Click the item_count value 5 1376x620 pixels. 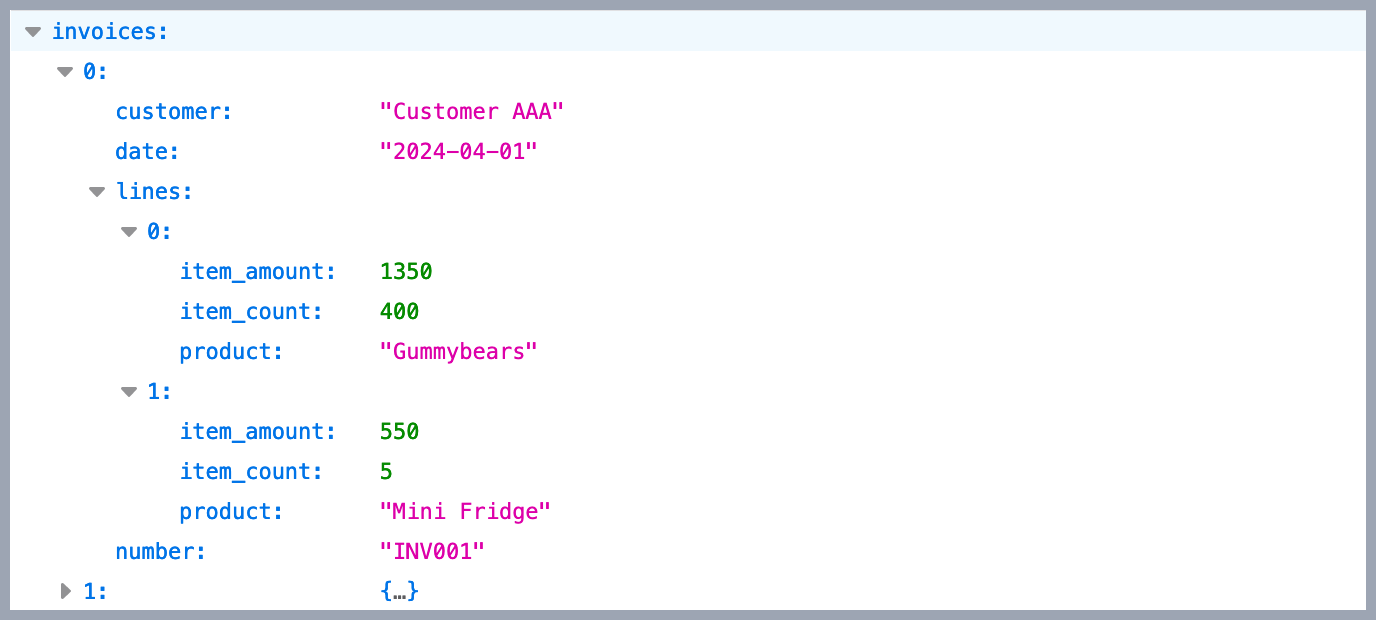(x=387, y=472)
